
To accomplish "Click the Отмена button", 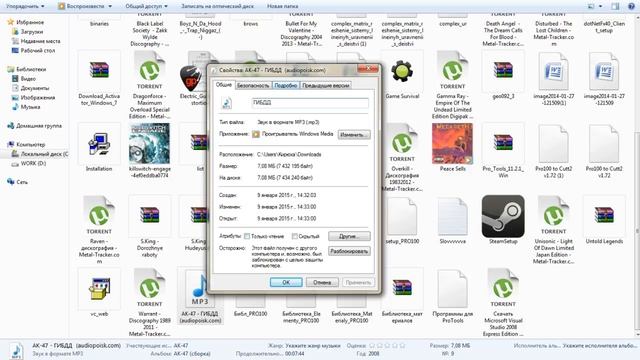I will 322,282.
